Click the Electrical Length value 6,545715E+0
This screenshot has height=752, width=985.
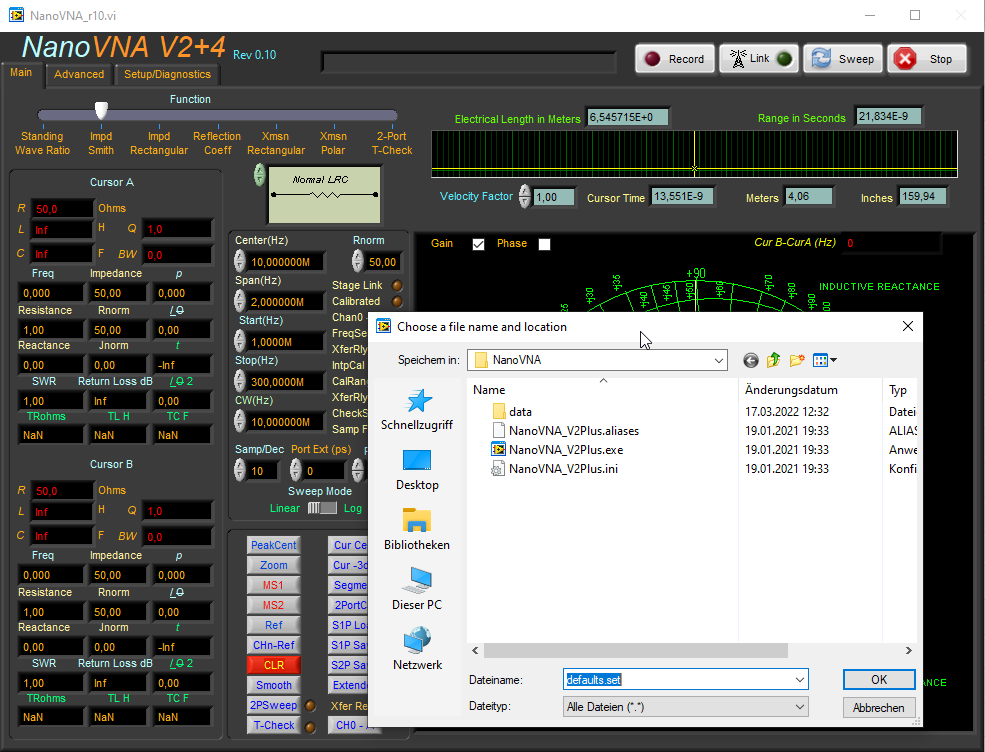[x=627, y=117]
